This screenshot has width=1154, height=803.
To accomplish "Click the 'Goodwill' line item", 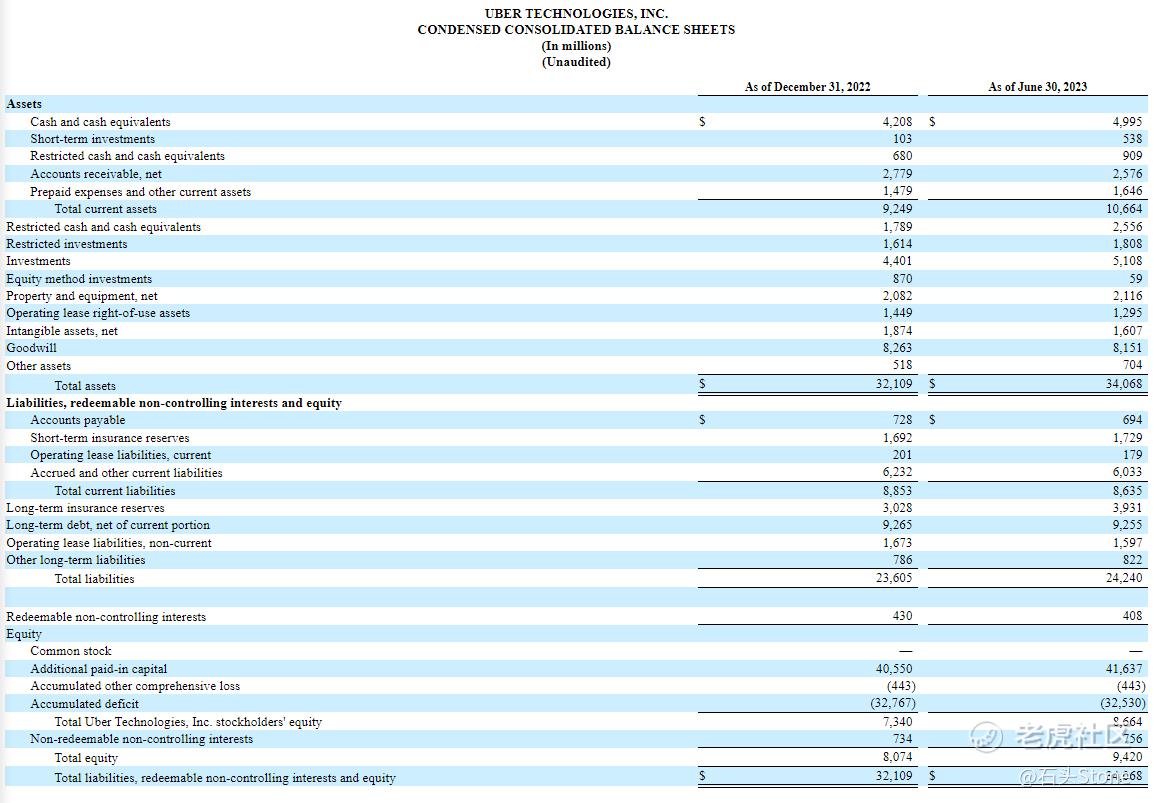I will 30,347.
